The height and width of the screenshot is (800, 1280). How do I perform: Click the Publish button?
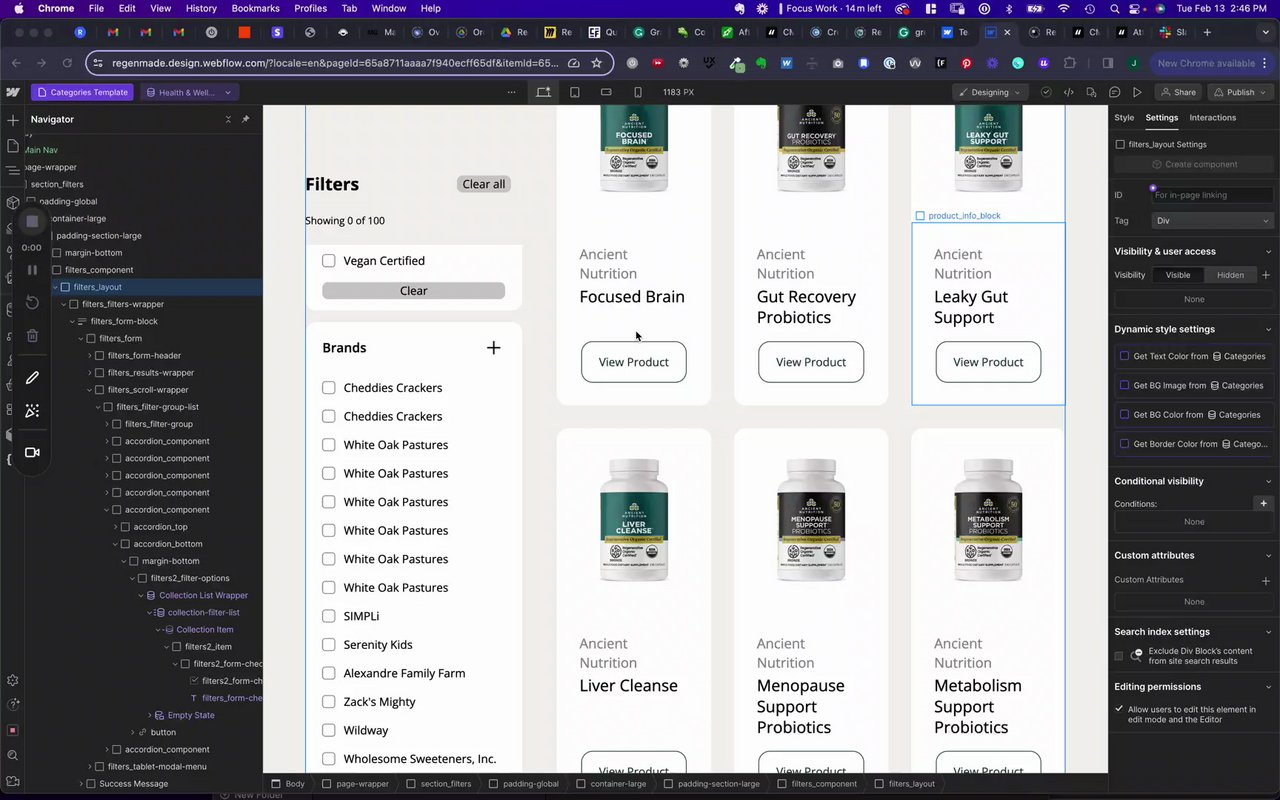coord(1240,92)
